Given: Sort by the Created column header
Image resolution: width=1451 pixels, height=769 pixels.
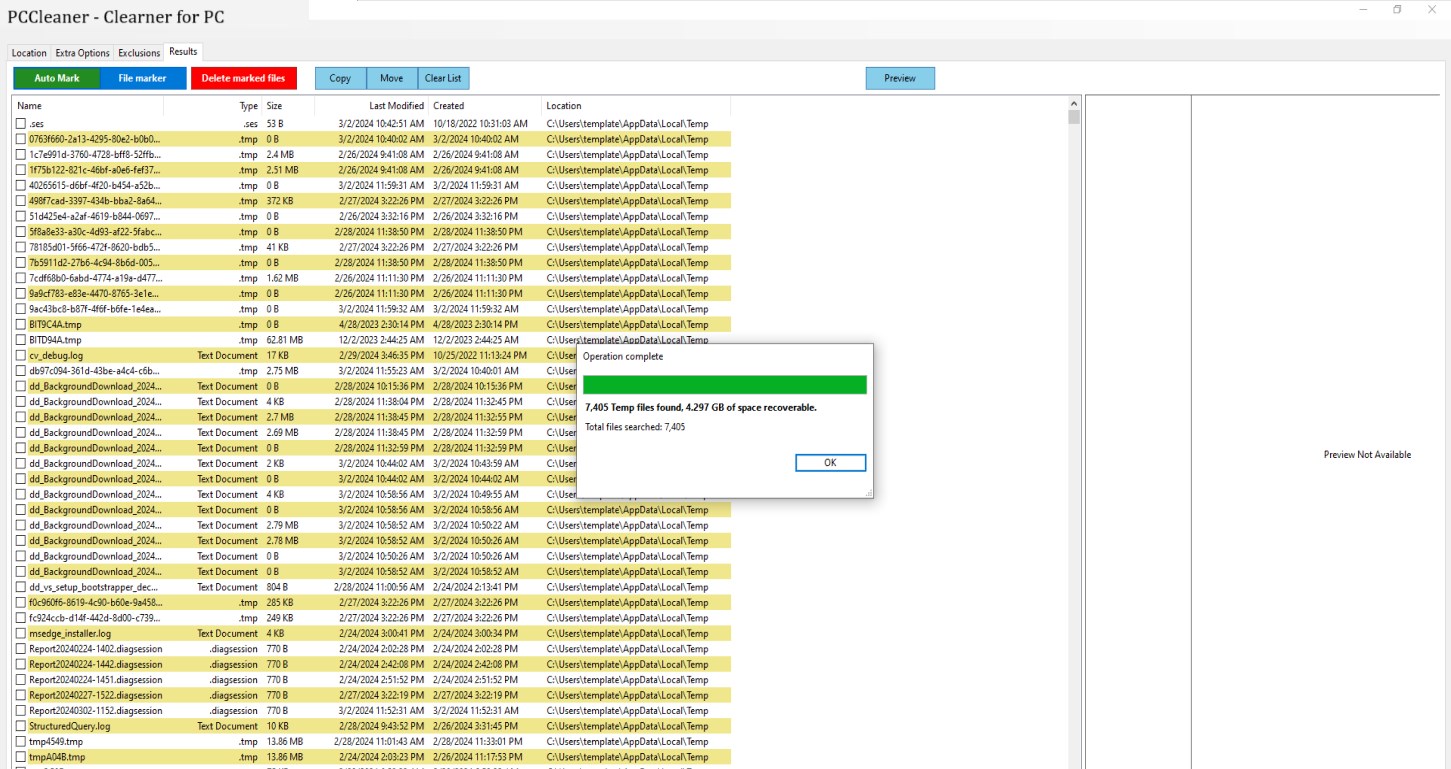Looking at the screenshot, I should pos(485,106).
